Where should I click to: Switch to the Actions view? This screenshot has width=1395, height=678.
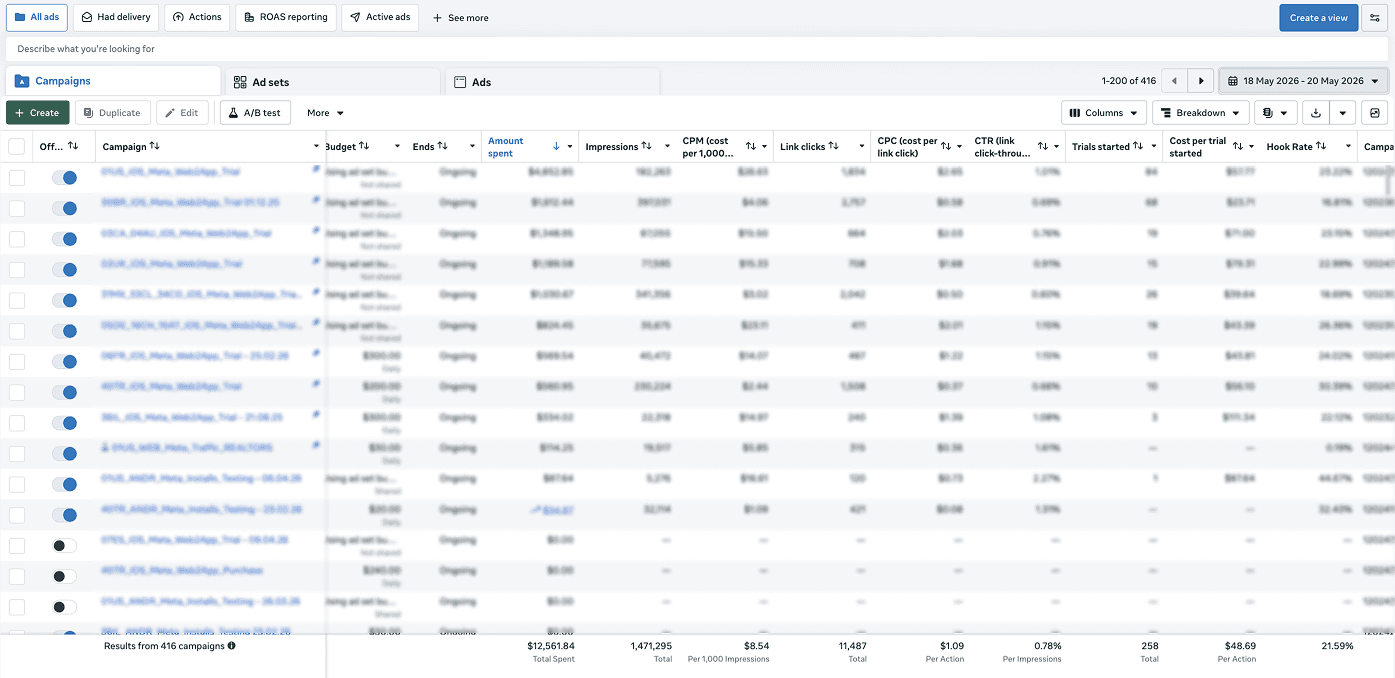(197, 17)
